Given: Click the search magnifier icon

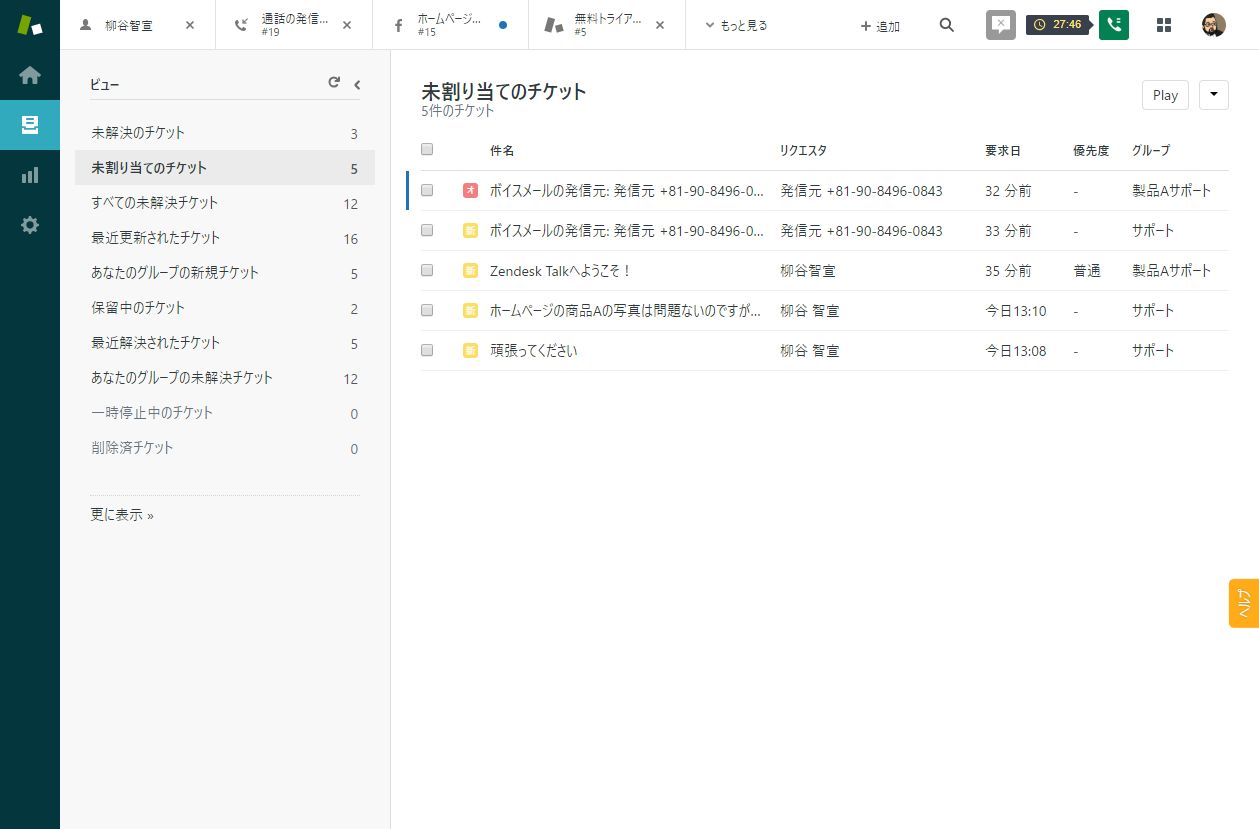Looking at the screenshot, I should point(947,25).
